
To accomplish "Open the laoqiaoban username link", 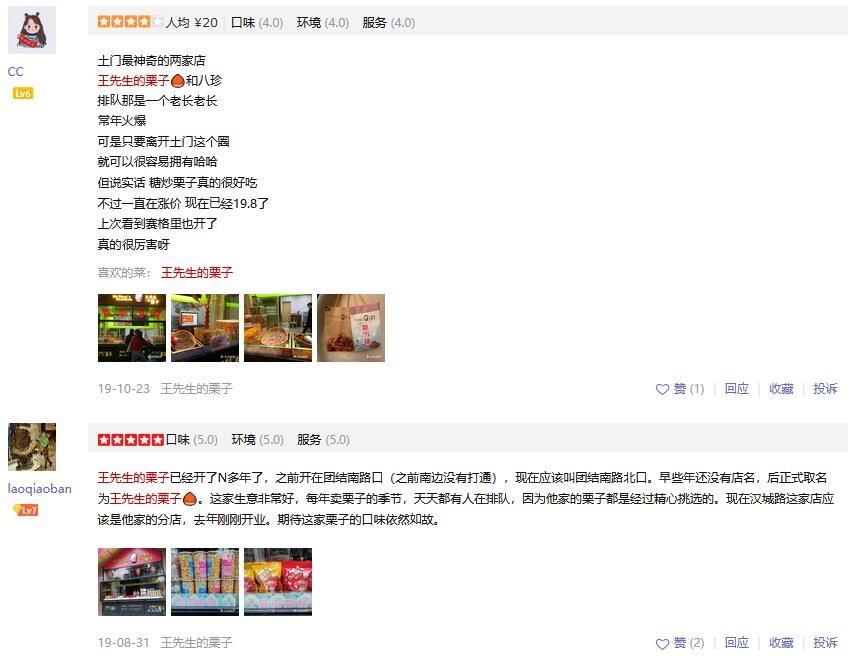I will point(39,488).
